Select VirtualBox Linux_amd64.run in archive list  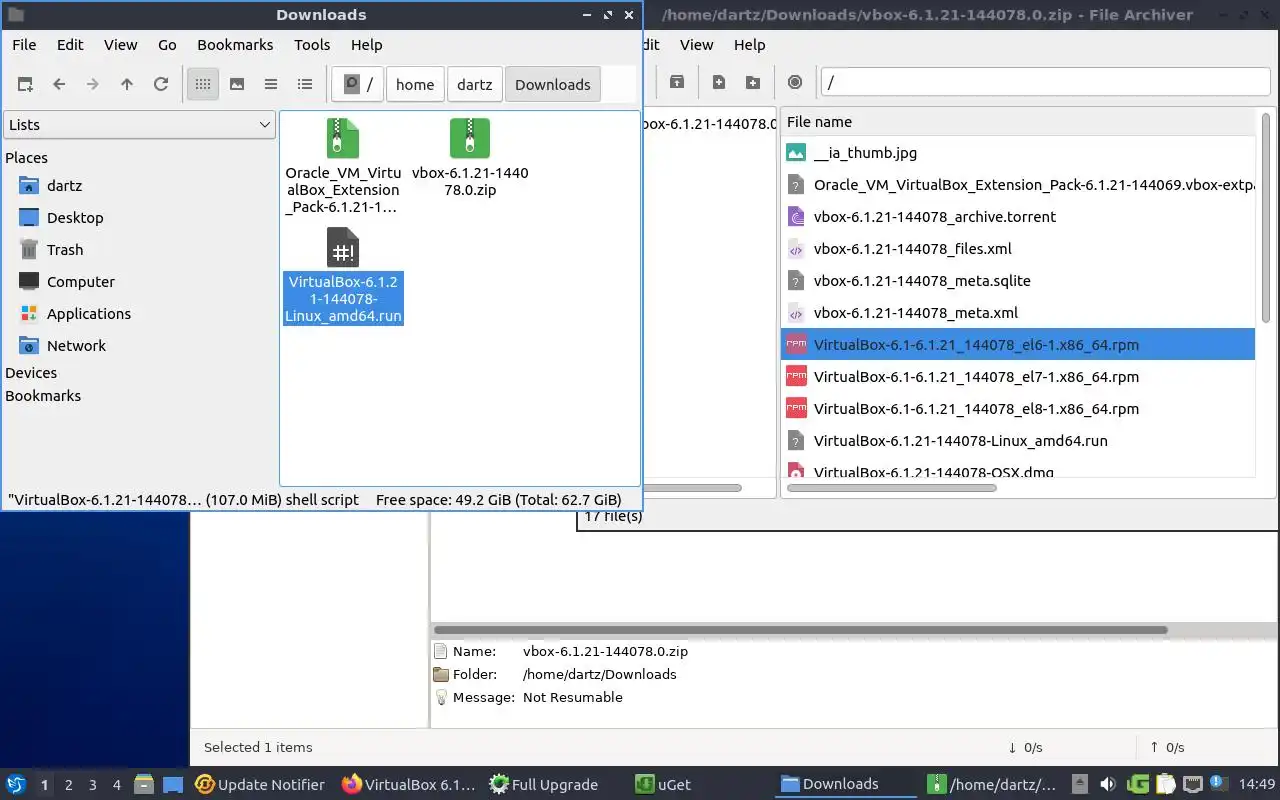pos(1017,441)
